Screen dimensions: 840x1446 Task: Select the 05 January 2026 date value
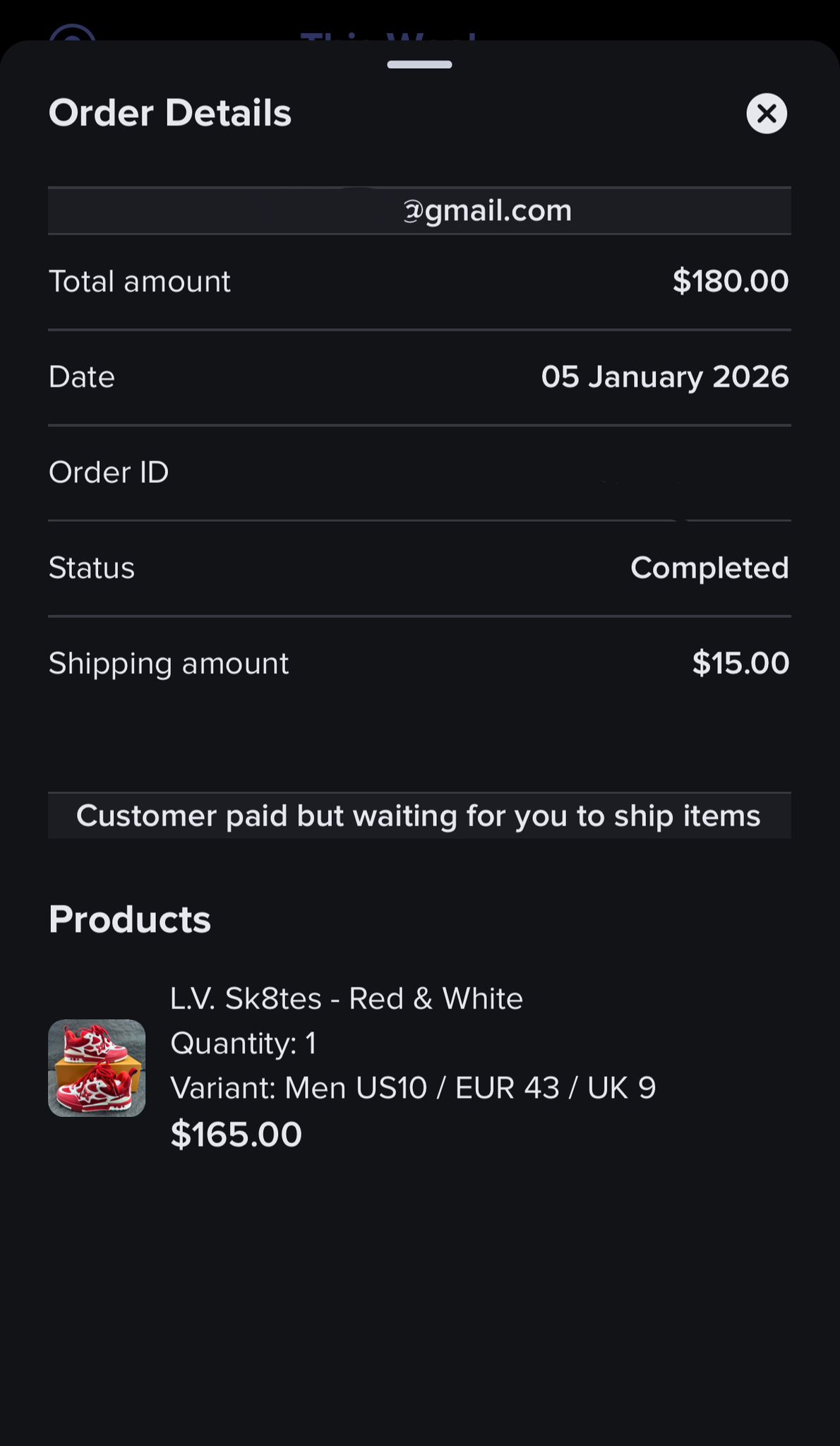pos(664,376)
